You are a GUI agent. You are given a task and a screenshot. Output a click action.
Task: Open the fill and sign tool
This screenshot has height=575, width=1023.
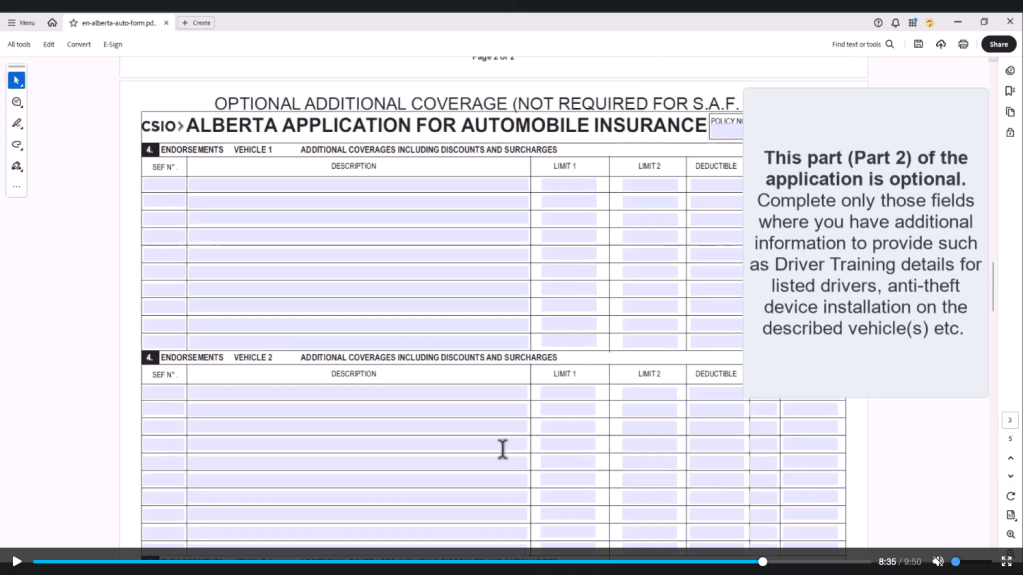16,166
